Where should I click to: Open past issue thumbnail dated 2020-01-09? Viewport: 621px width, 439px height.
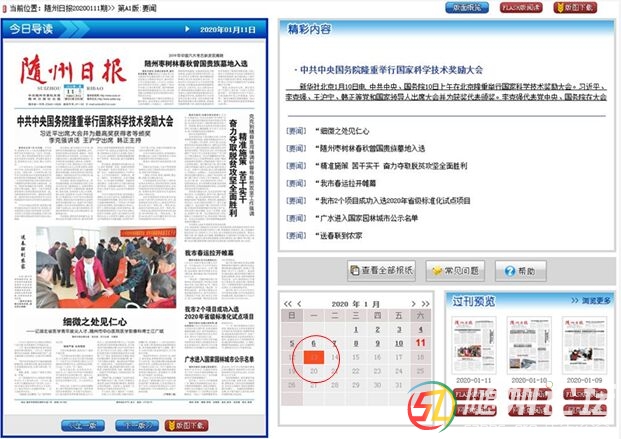point(580,345)
